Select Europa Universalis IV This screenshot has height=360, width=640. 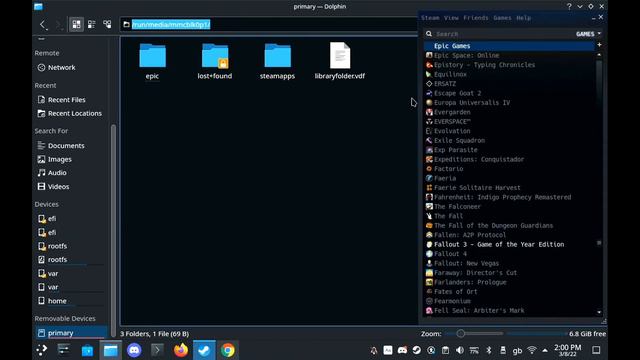[472, 102]
